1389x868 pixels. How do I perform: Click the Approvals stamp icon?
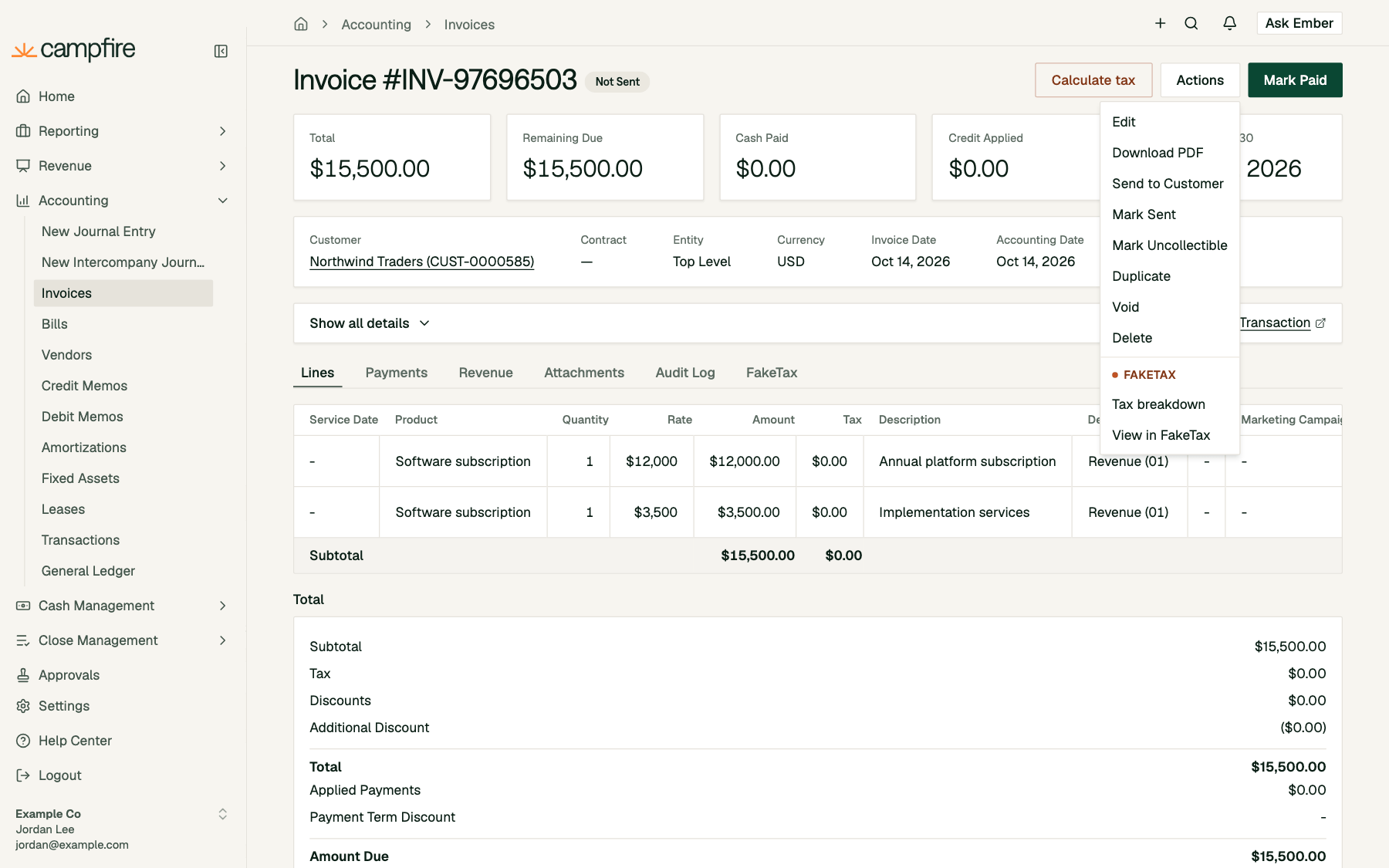tap(23, 675)
